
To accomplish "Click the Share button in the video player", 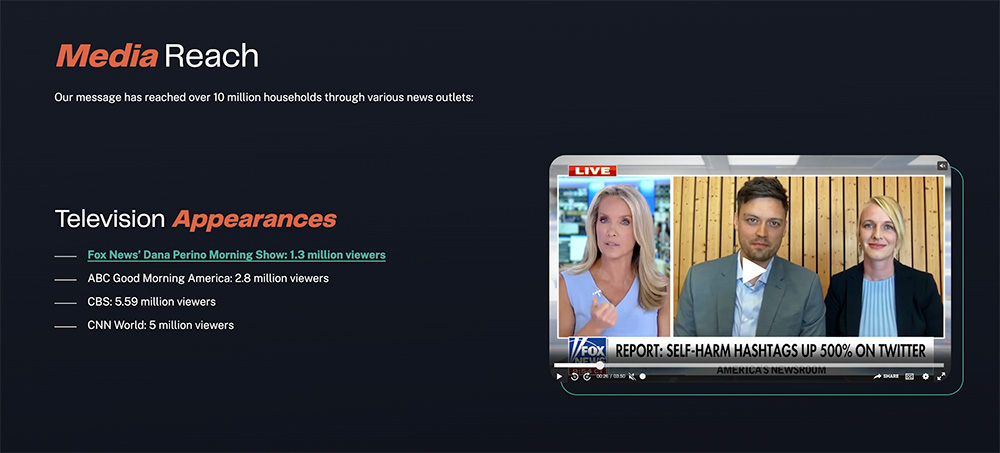I will [886, 376].
